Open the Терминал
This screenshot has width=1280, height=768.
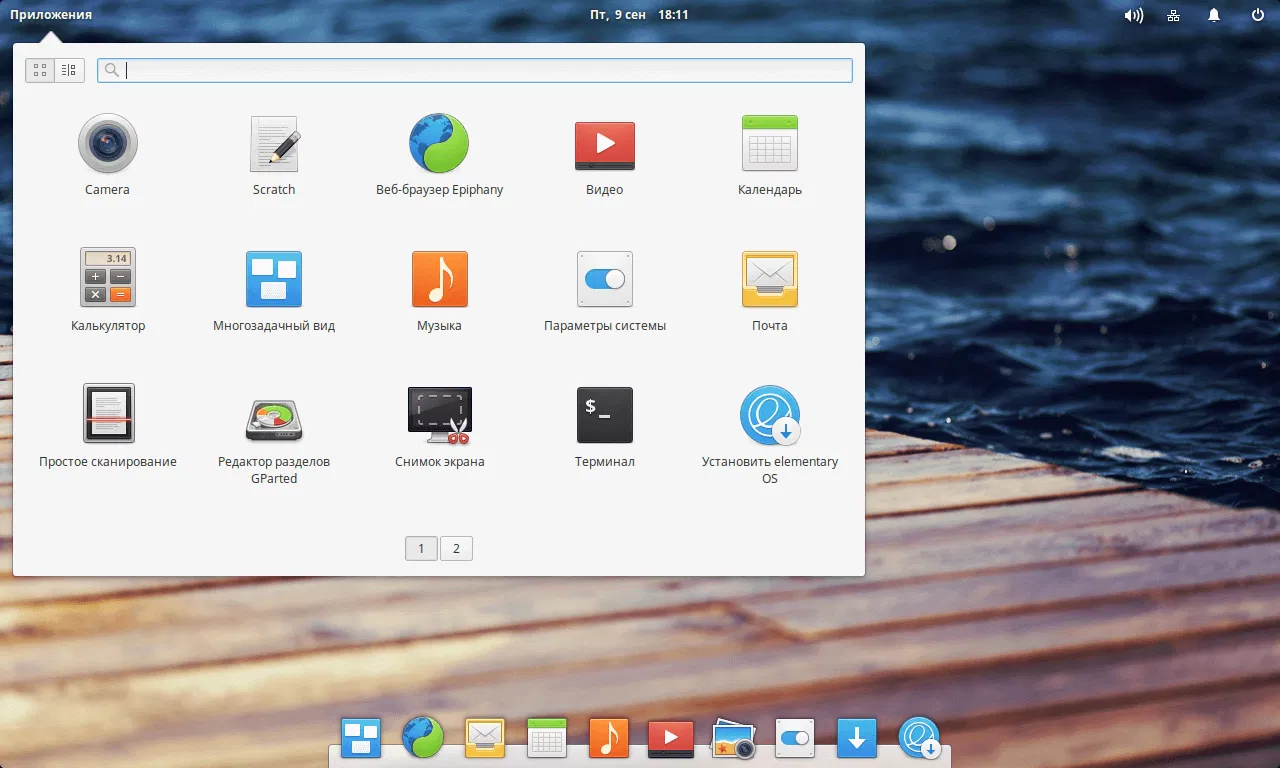[604, 415]
